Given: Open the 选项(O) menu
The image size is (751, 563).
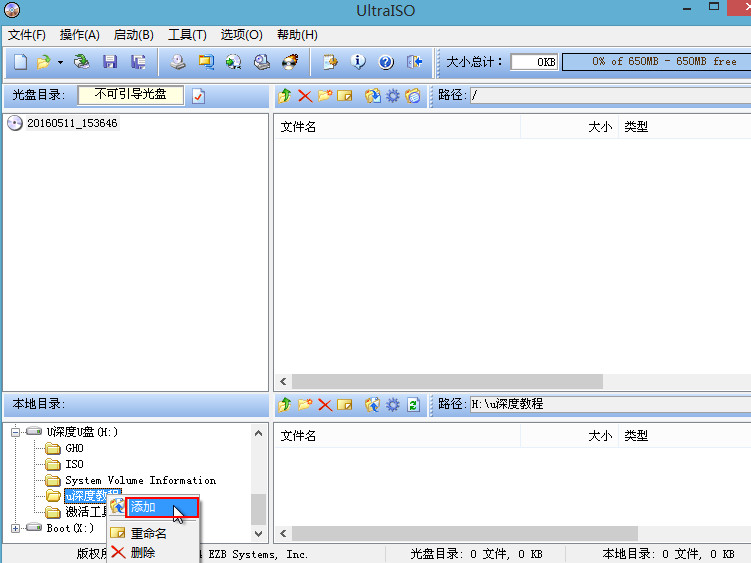Looking at the screenshot, I should click(241, 35).
